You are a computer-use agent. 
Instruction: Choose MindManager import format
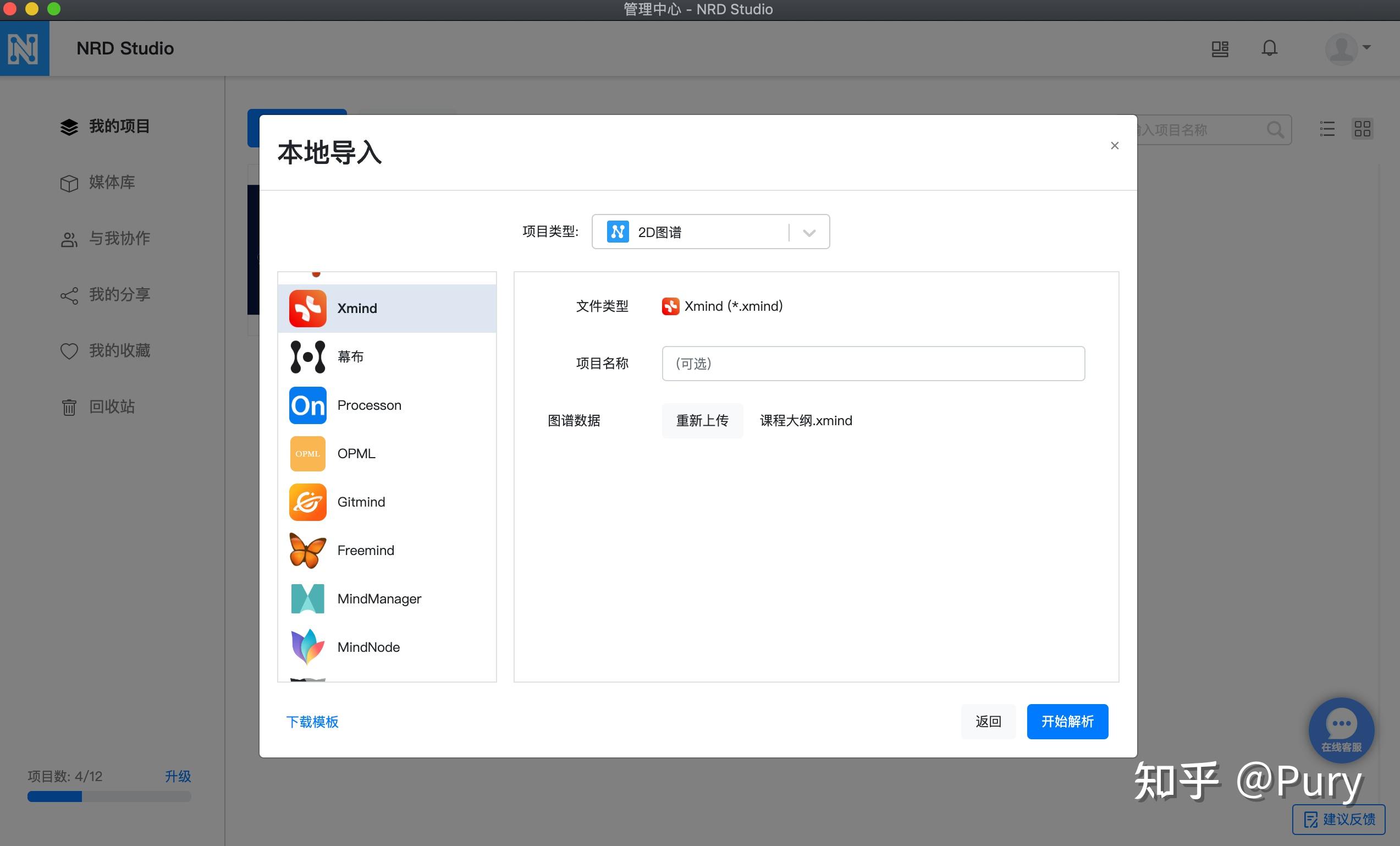click(387, 598)
